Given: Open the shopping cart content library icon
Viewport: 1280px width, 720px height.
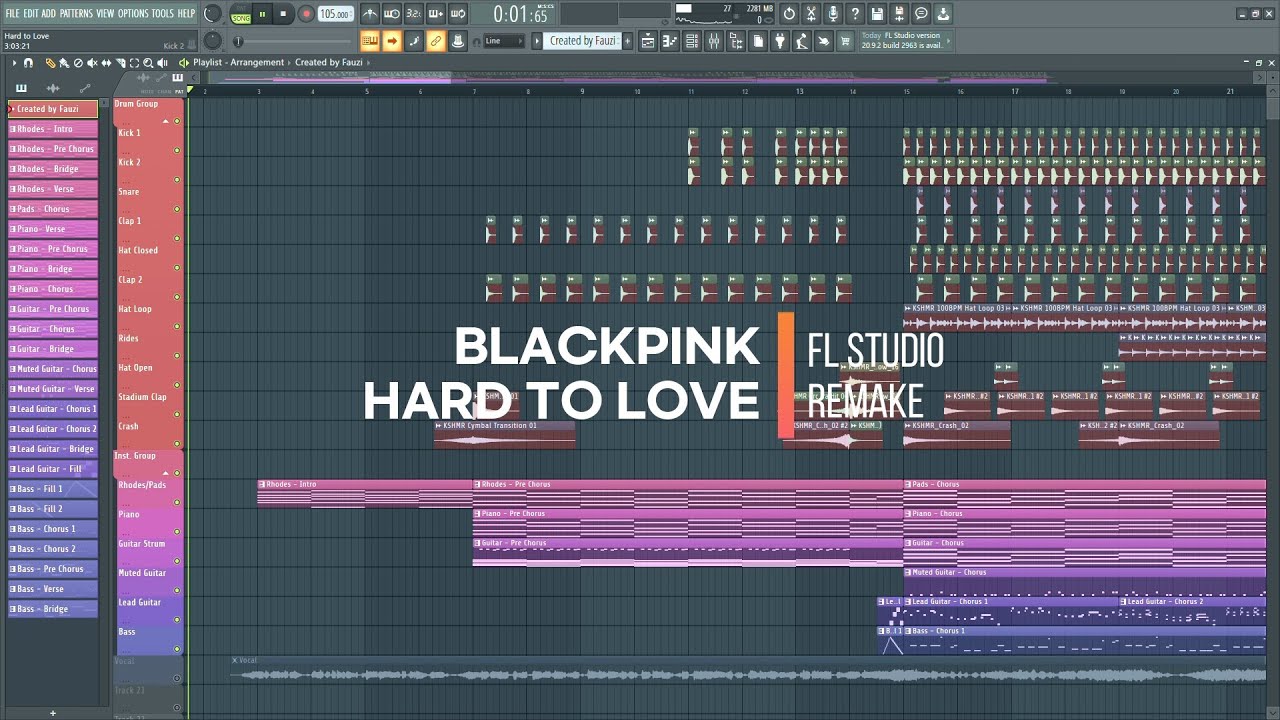Looking at the screenshot, I should 845,41.
